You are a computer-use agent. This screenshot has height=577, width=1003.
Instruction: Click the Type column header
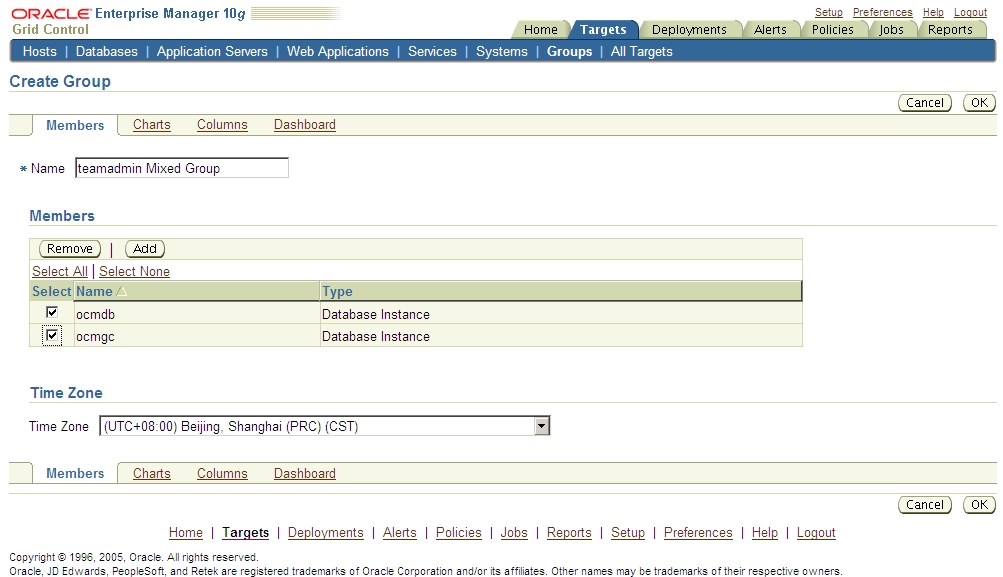[337, 292]
